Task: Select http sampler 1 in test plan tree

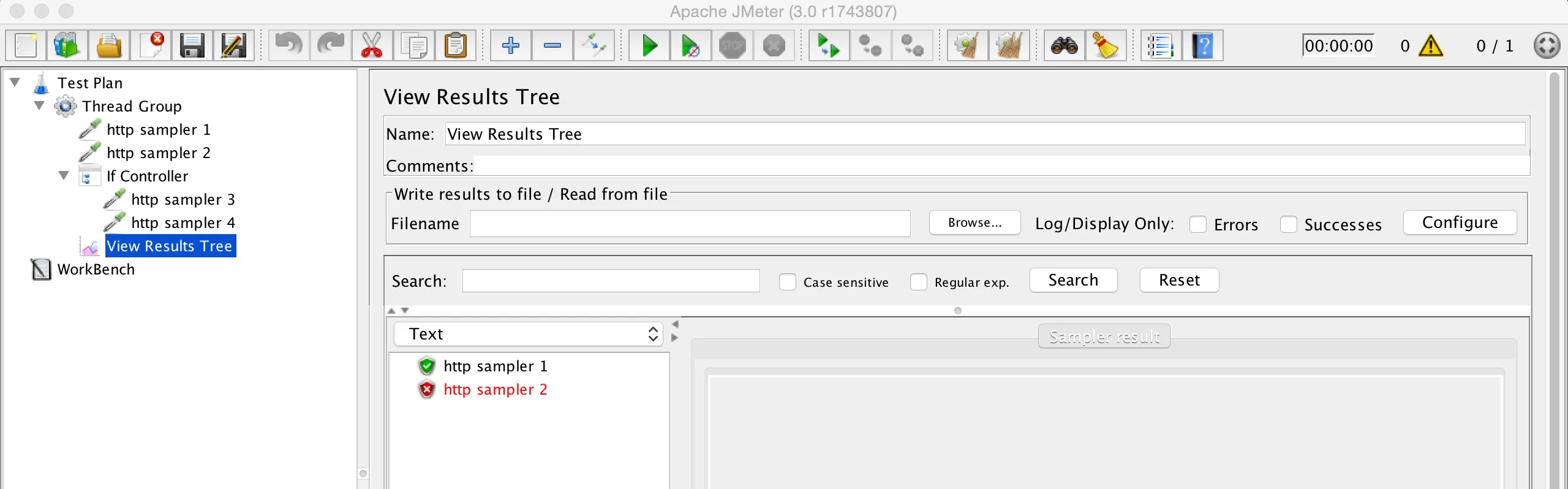Action: (x=159, y=129)
